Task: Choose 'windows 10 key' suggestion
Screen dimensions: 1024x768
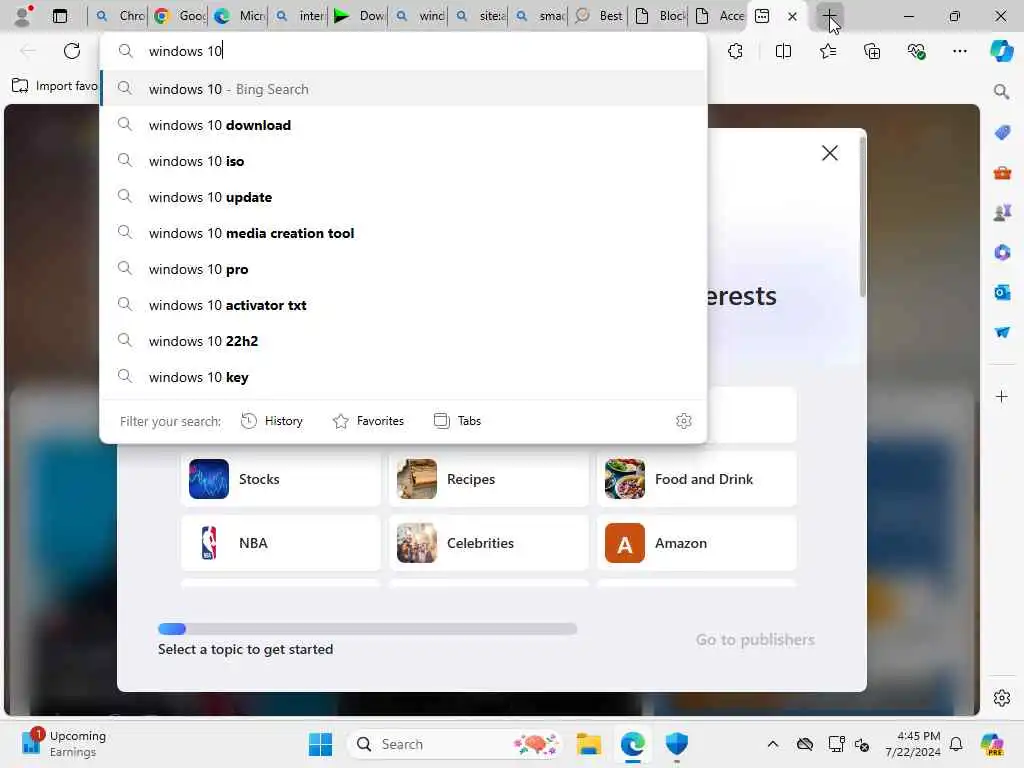Action: tap(404, 377)
